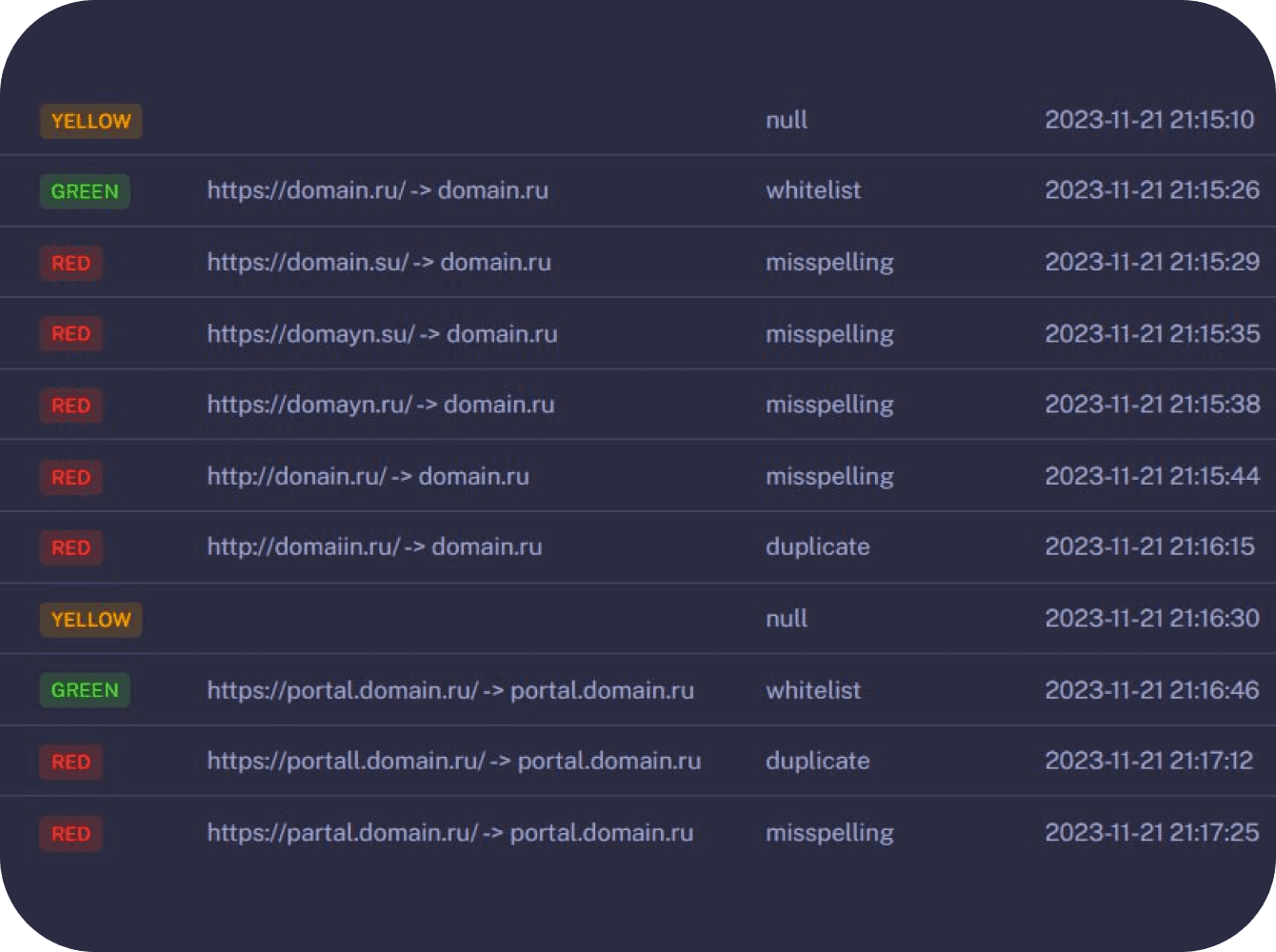This screenshot has height=952, width=1276.
Task: Click the YELLOW badge at 21:15:10
Action: pos(90,121)
